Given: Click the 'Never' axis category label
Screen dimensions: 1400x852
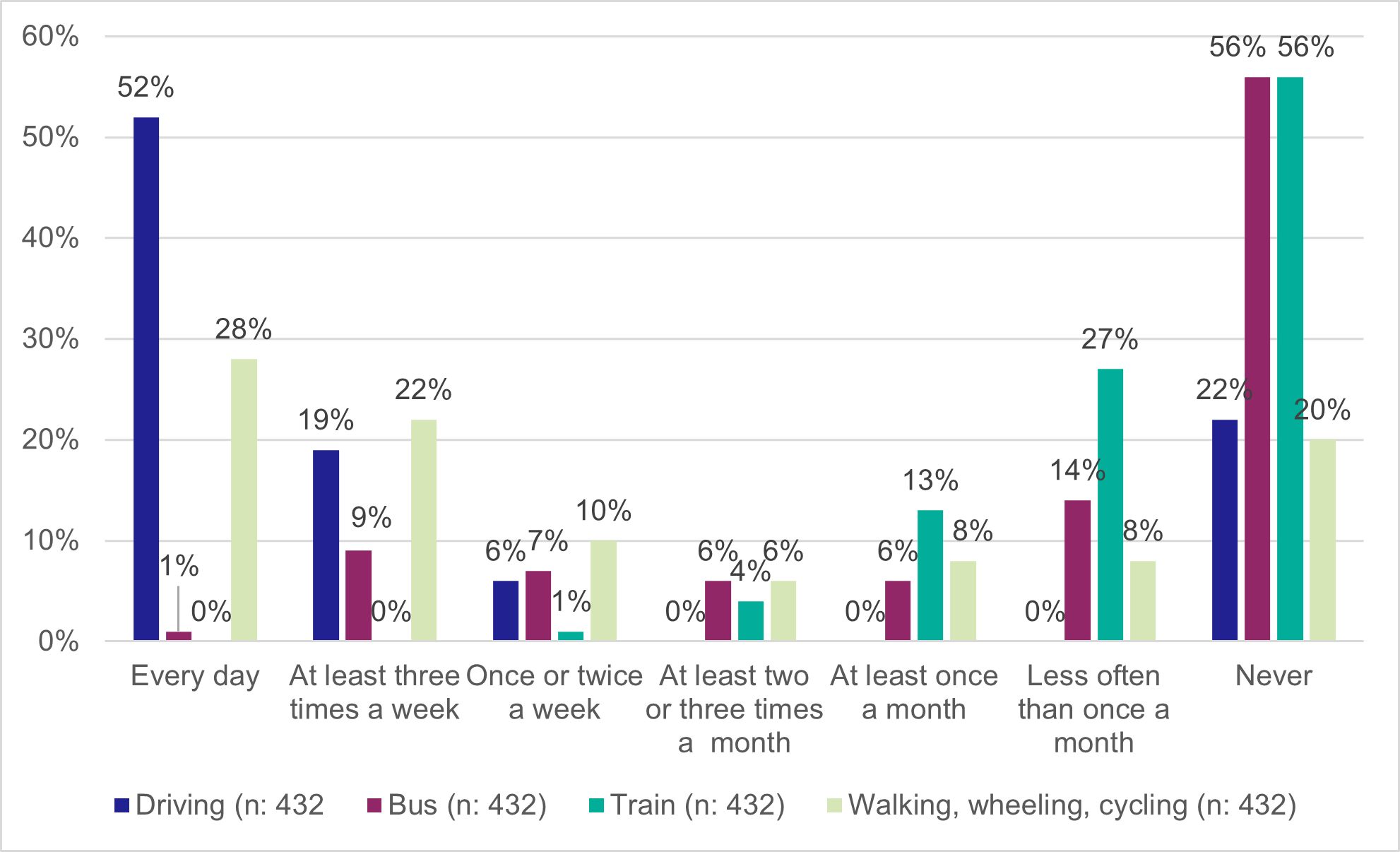Looking at the screenshot, I should pos(1274,676).
